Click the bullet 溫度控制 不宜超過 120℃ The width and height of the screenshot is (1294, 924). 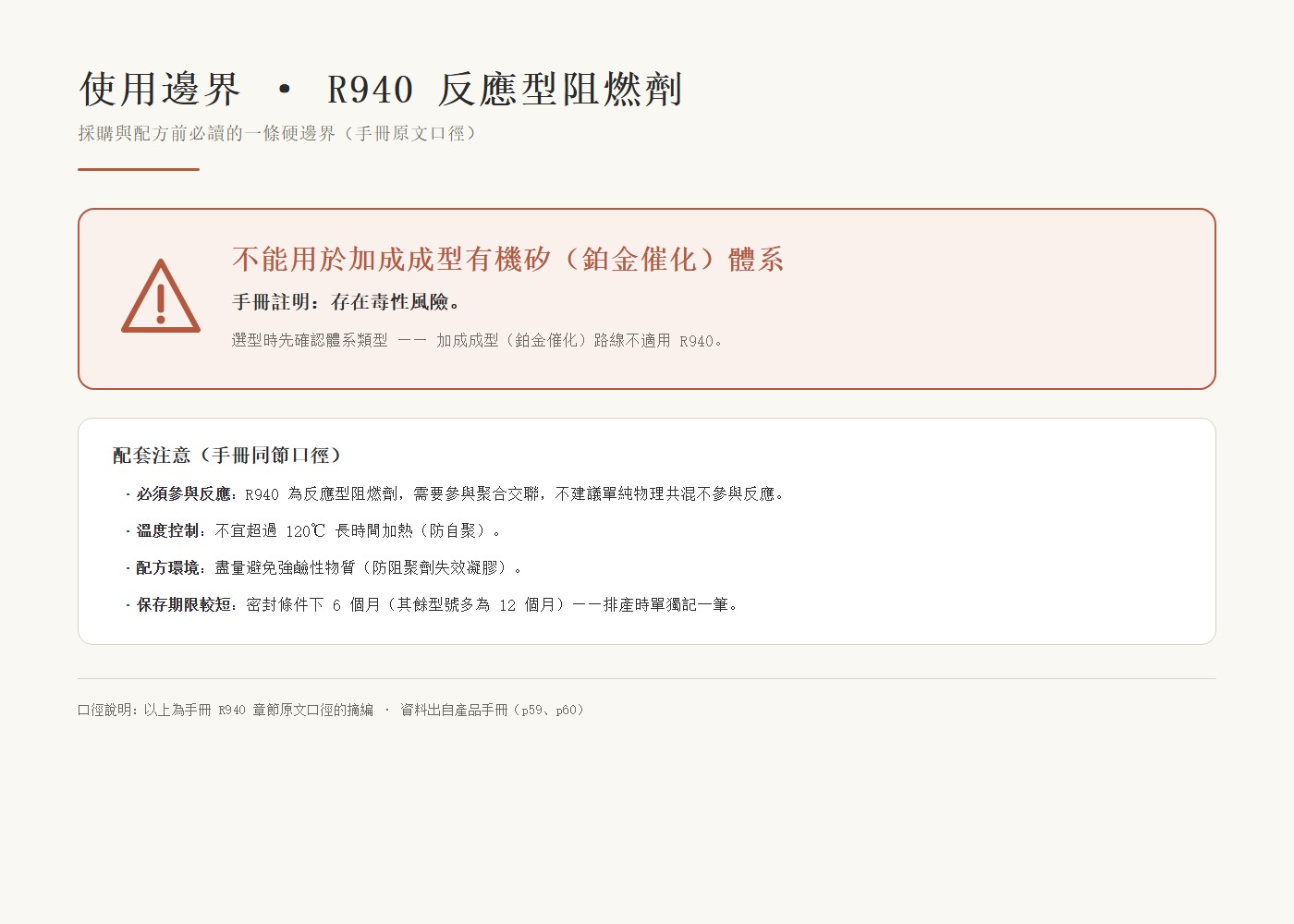tap(313, 530)
